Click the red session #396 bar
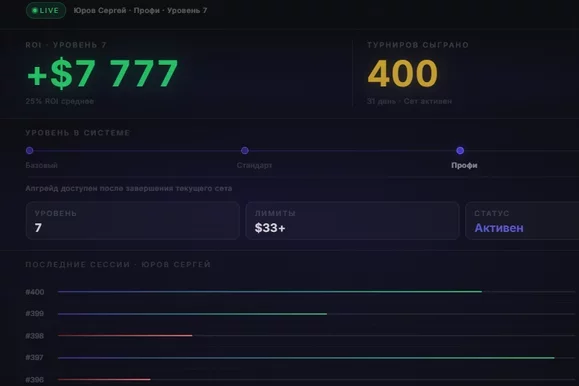The image size is (579, 386). (x=104, y=379)
